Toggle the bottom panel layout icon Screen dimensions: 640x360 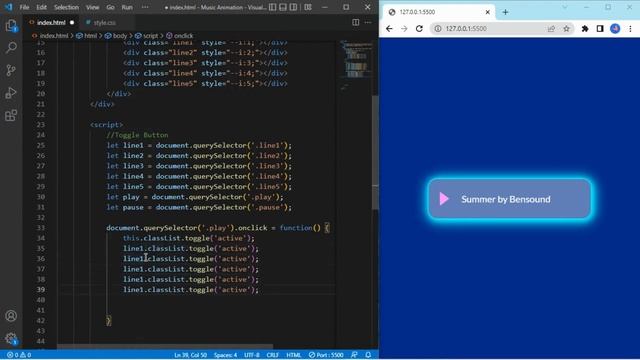(283, 7)
